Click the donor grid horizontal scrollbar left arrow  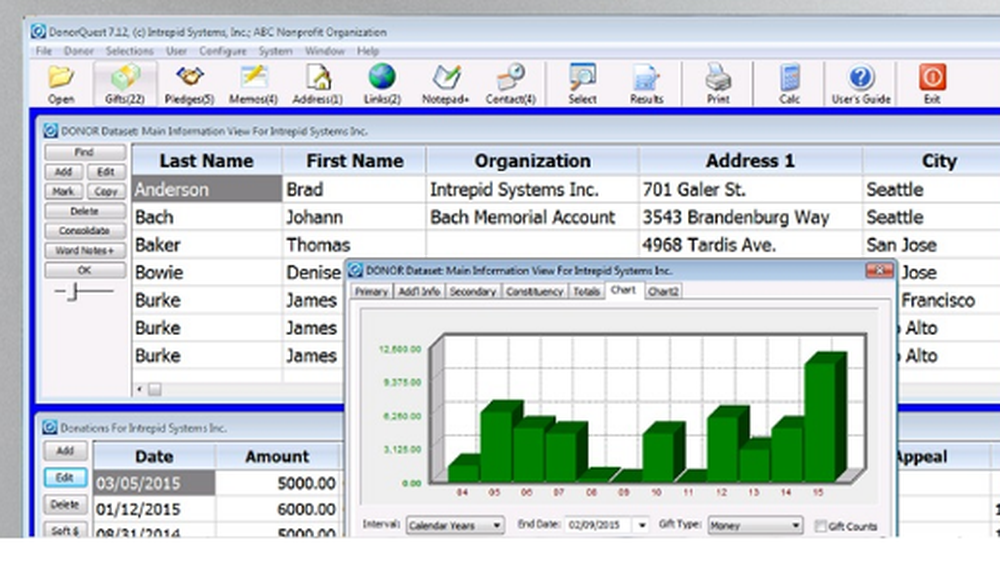point(140,389)
